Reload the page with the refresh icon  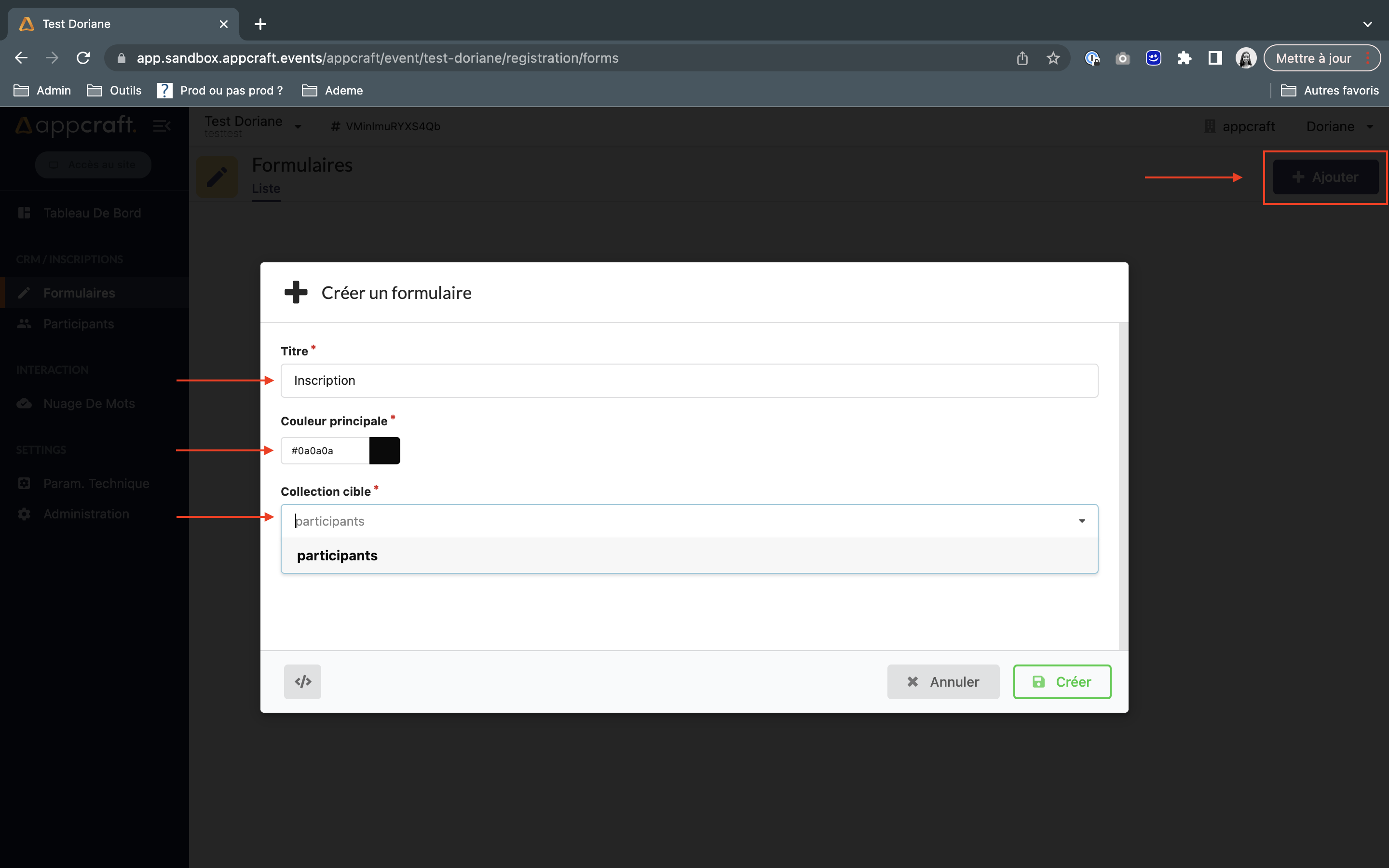(x=83, y=58)
